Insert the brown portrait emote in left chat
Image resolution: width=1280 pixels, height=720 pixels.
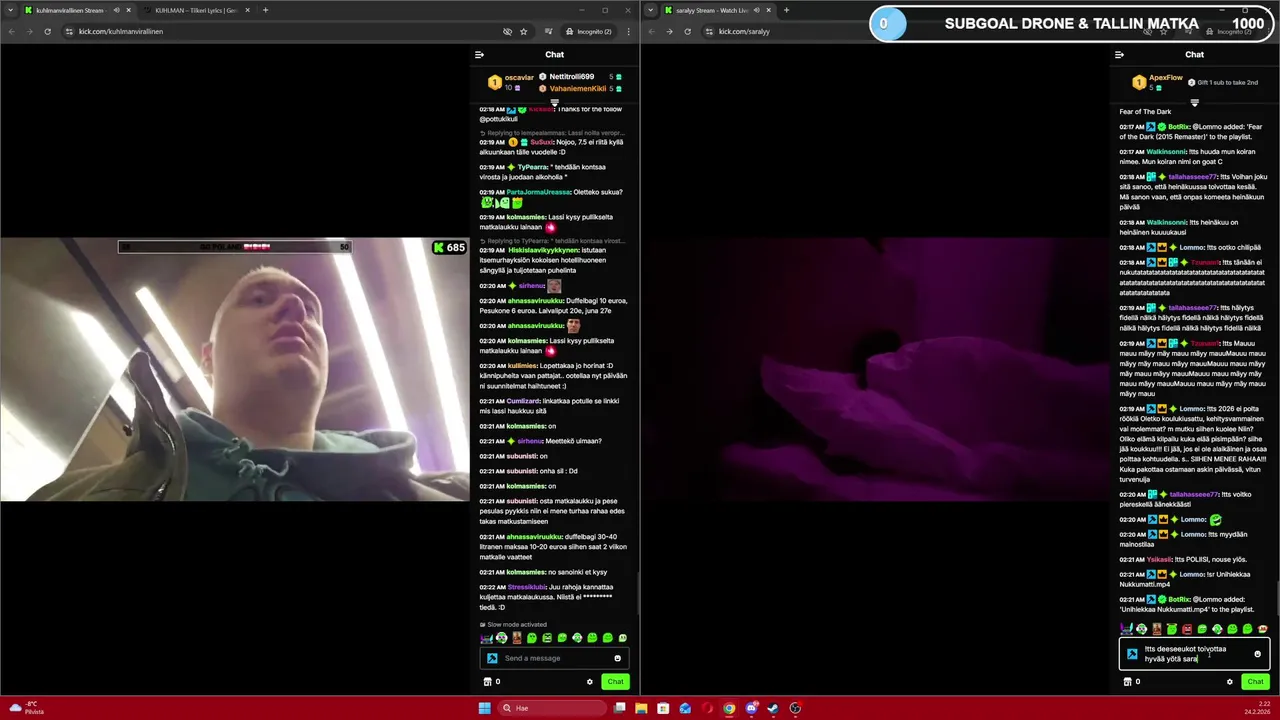coord(517,638)
